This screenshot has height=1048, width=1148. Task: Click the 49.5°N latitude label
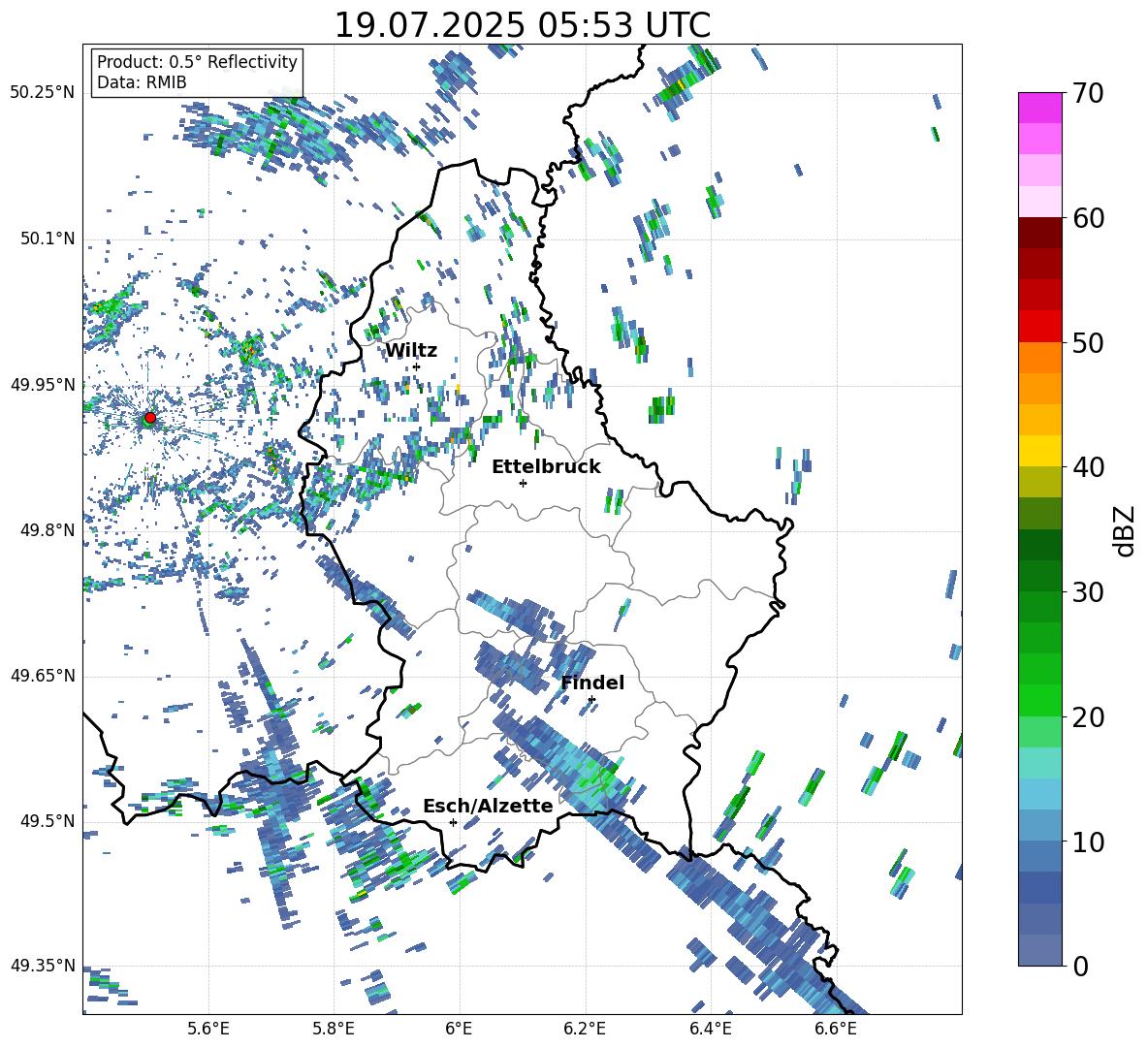48,821
